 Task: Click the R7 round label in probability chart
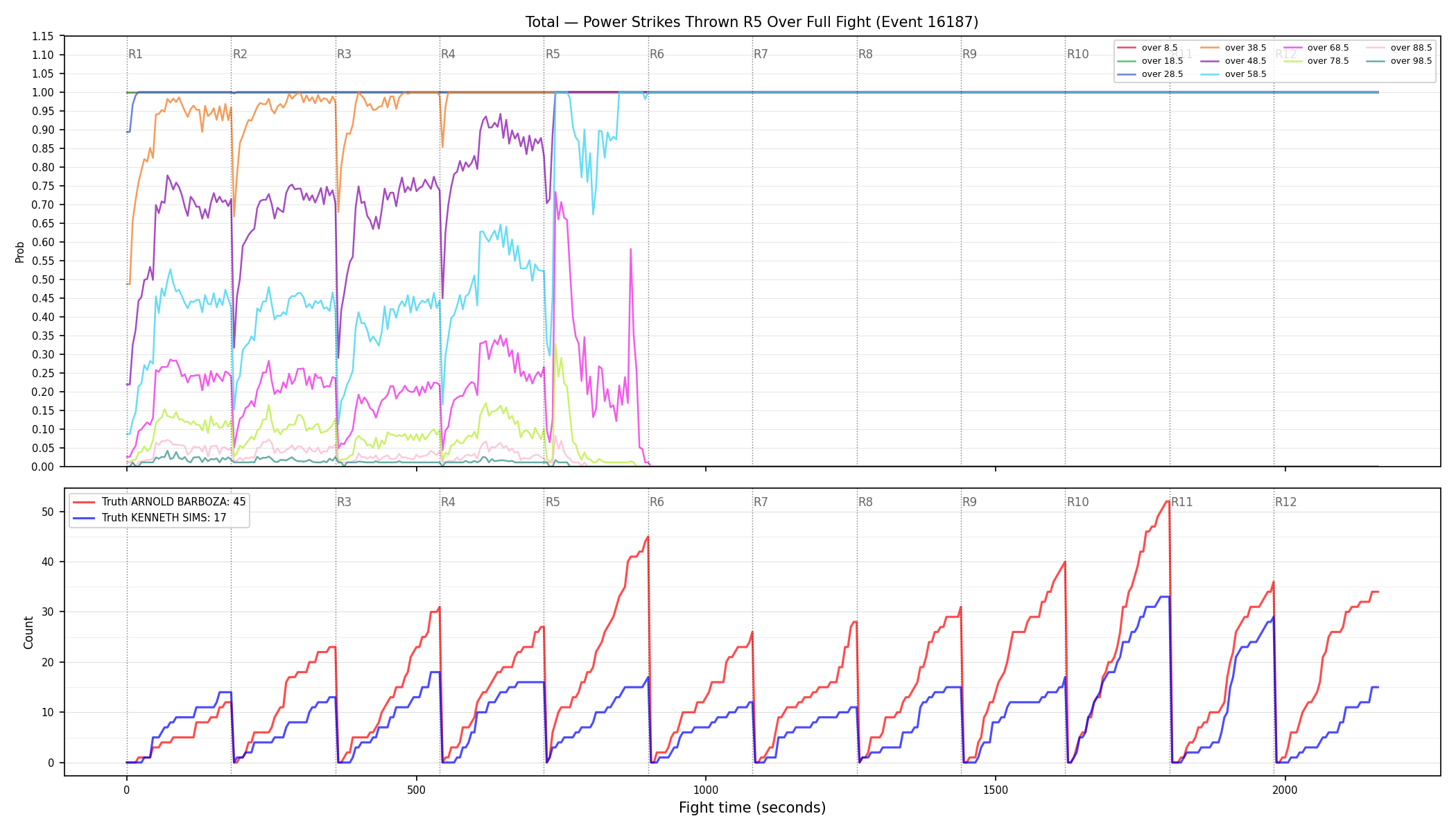pos(761,54)
